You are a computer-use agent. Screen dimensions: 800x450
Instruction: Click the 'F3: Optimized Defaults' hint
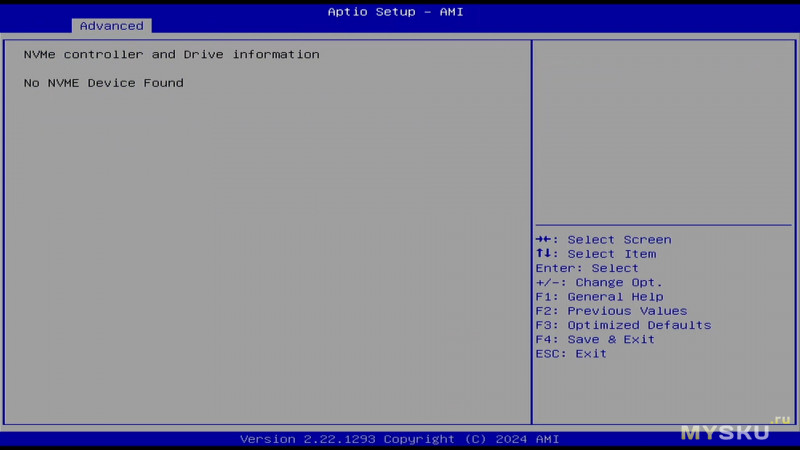[x=623, y=325]
